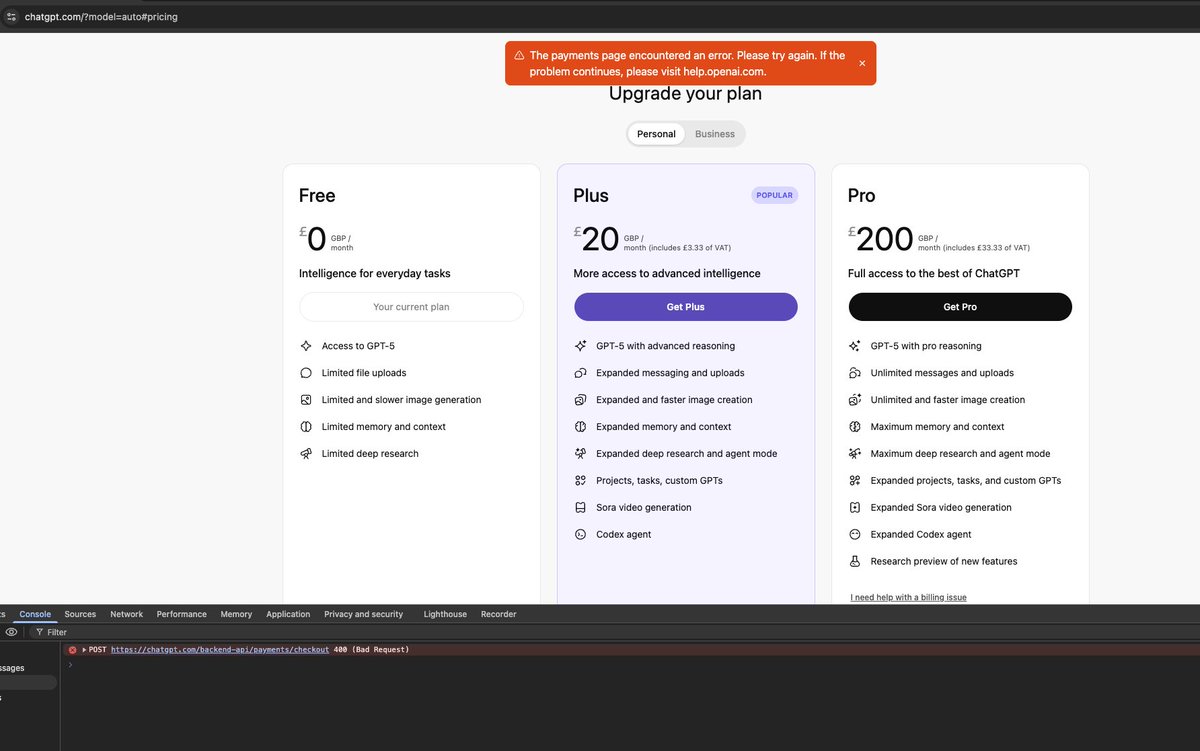Click More access to advanced intelligence text
Image resolution: width=1200 pixels, height=751 pixels.
[x=667, y=274]
